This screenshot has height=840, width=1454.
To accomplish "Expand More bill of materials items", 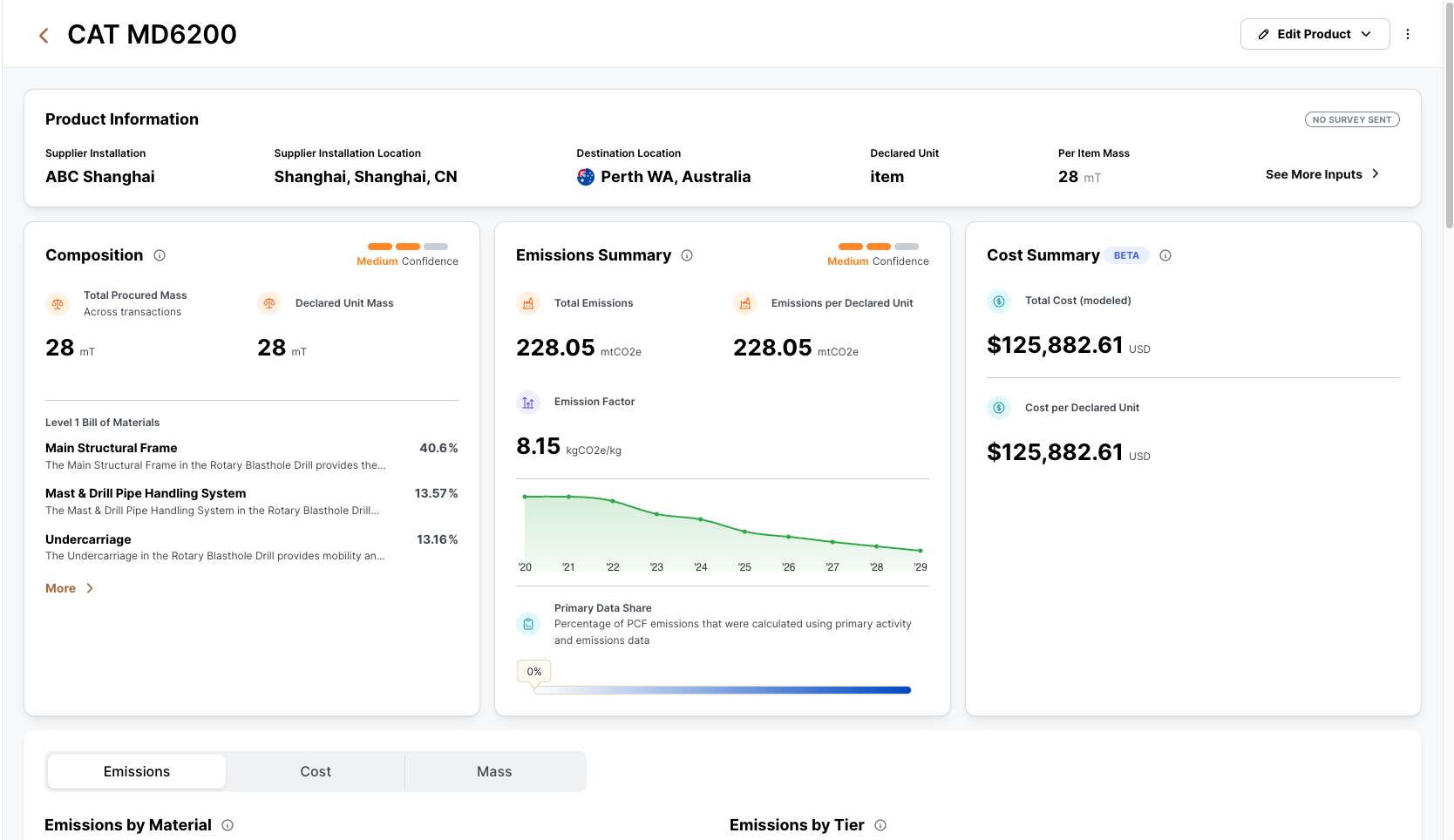I will 70,588.
